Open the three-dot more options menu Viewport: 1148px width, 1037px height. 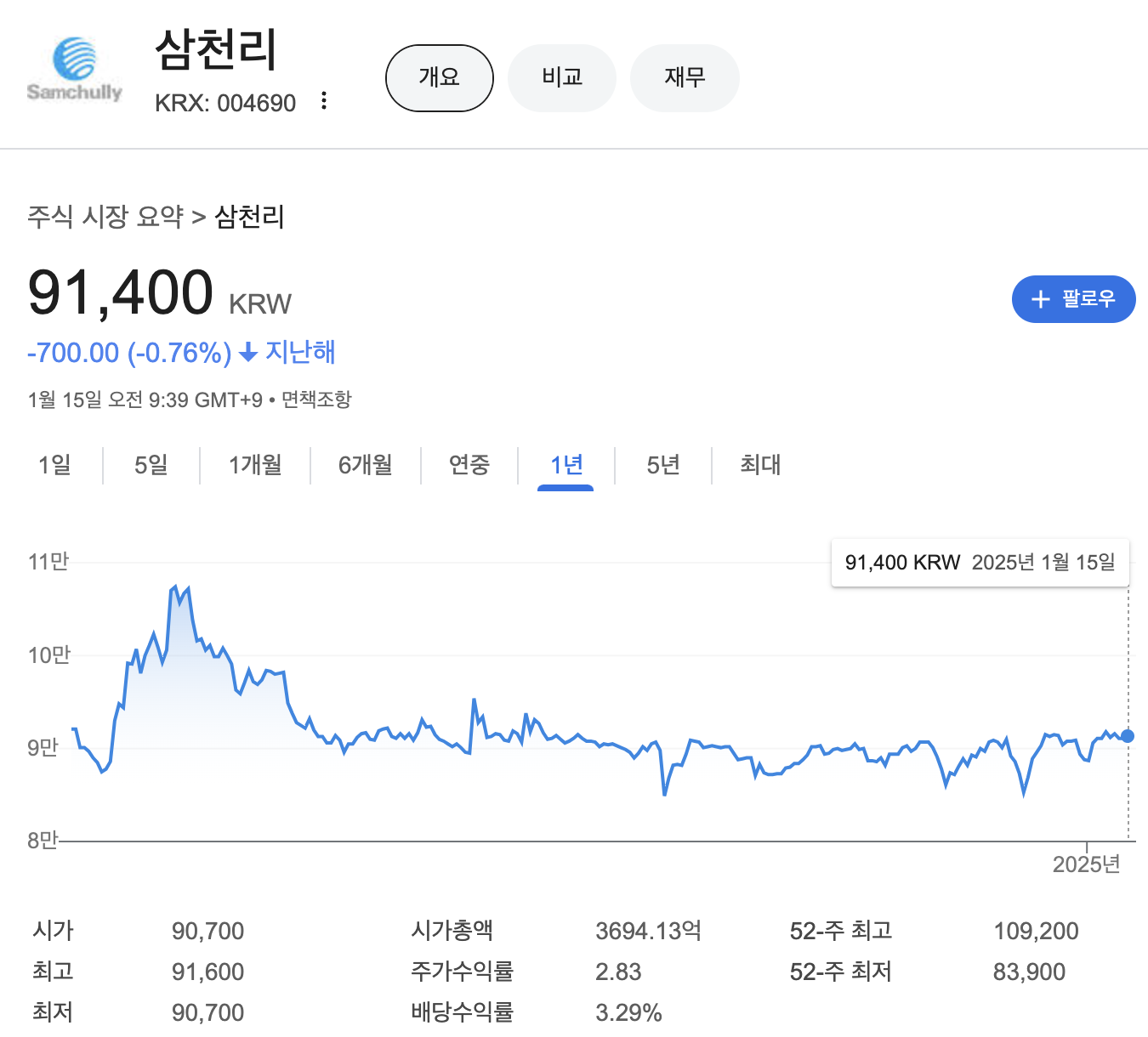324,101
